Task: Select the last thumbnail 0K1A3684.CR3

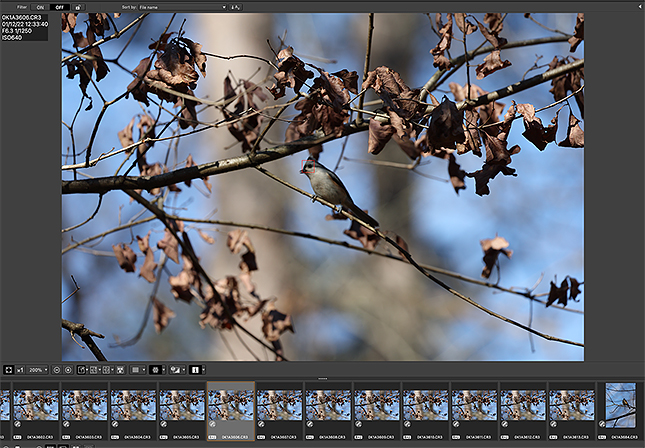Action: (620, 405)
